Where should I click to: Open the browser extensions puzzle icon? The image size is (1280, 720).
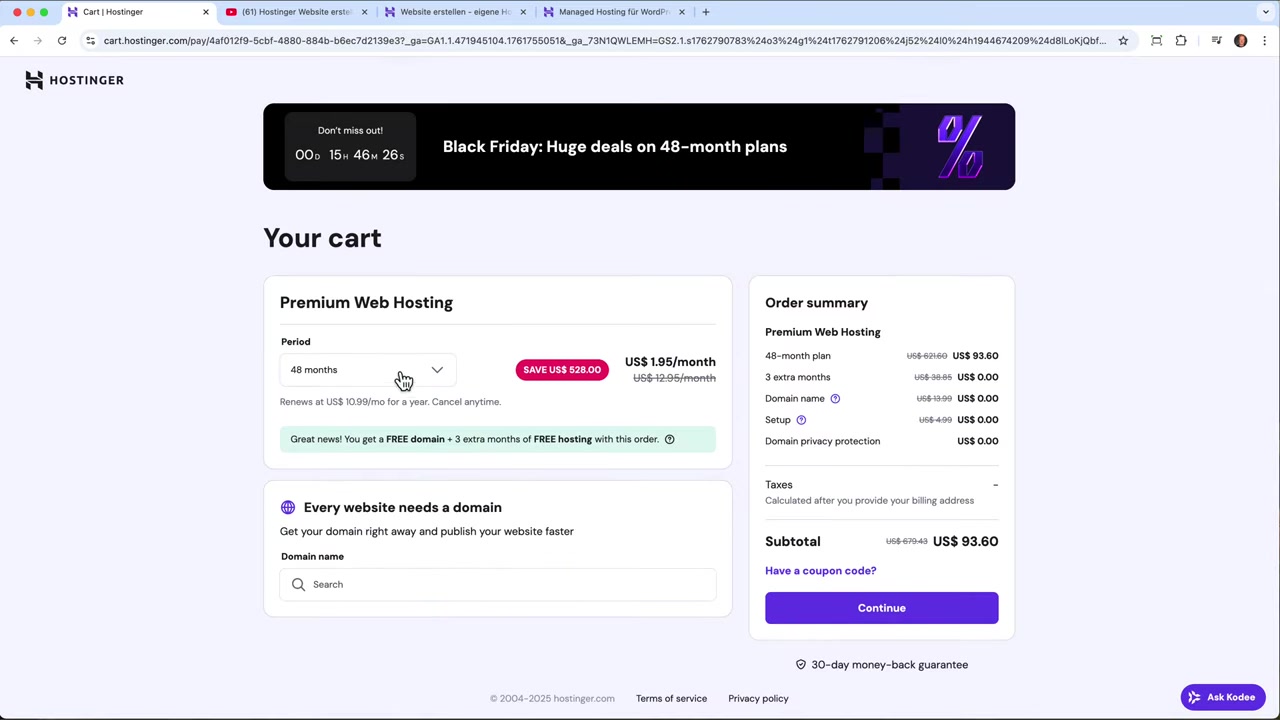[x=1181, y=41]
